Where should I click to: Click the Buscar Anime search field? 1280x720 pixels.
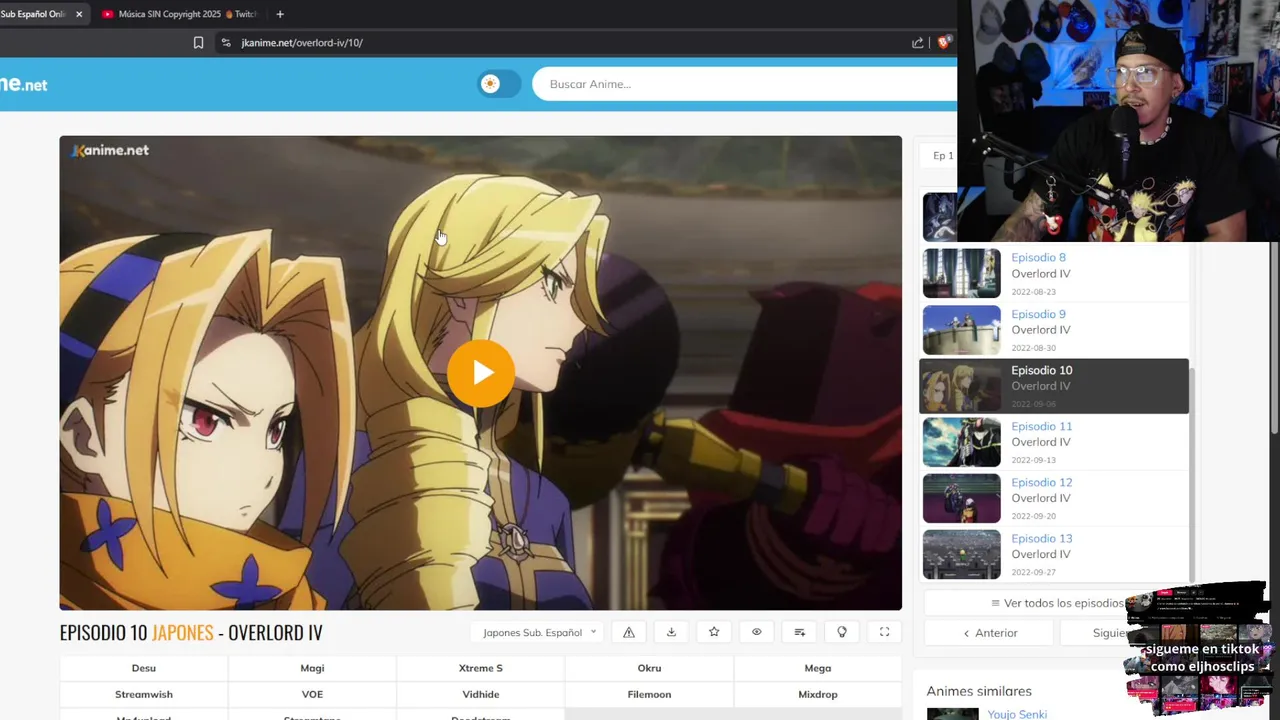tap(745, 84)
